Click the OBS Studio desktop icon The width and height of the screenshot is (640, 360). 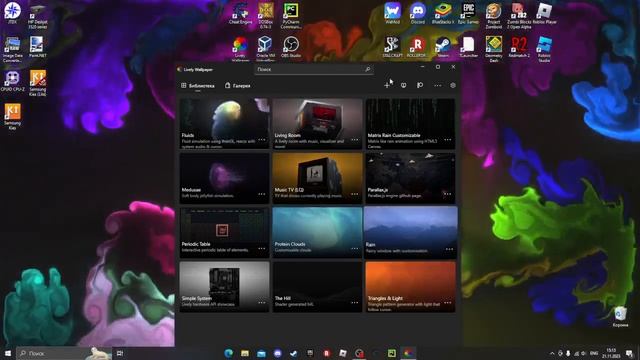click(291, 47)
